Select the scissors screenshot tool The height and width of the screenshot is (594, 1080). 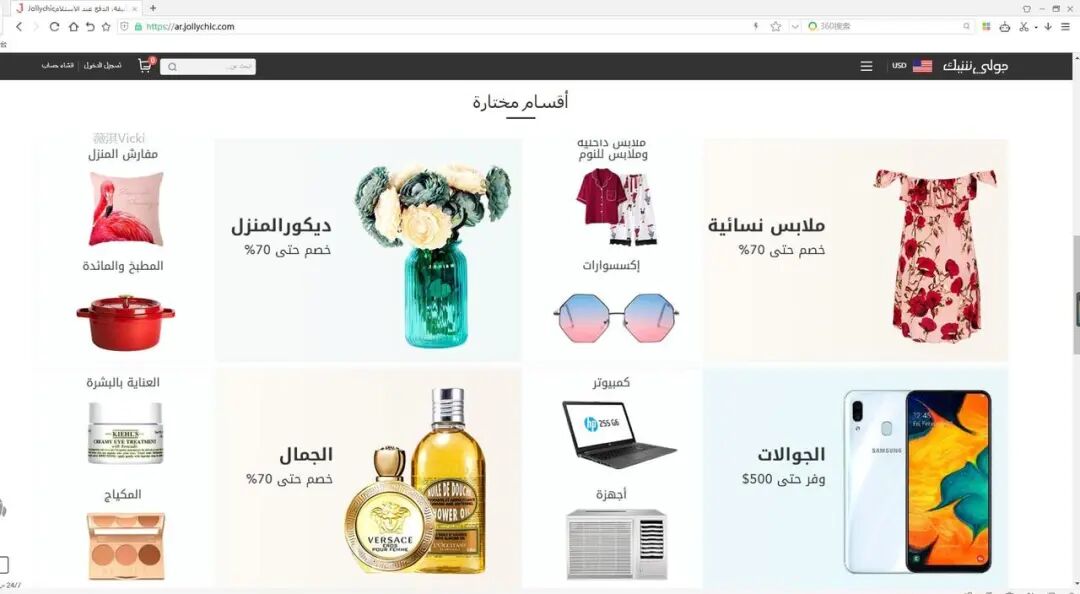(x=1024, y=26)
